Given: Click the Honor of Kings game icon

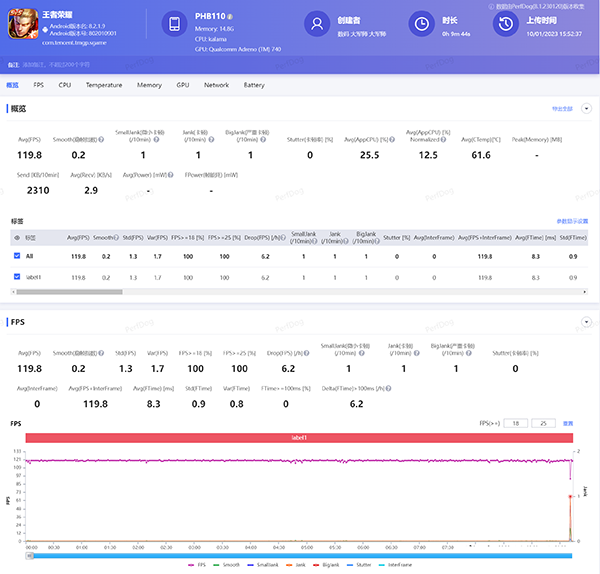Looking at the screenshot, I should point(21,23).
